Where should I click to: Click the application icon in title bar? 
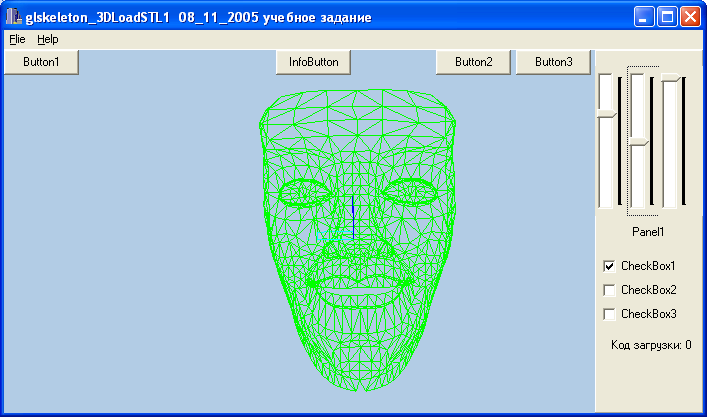point(14,17)
